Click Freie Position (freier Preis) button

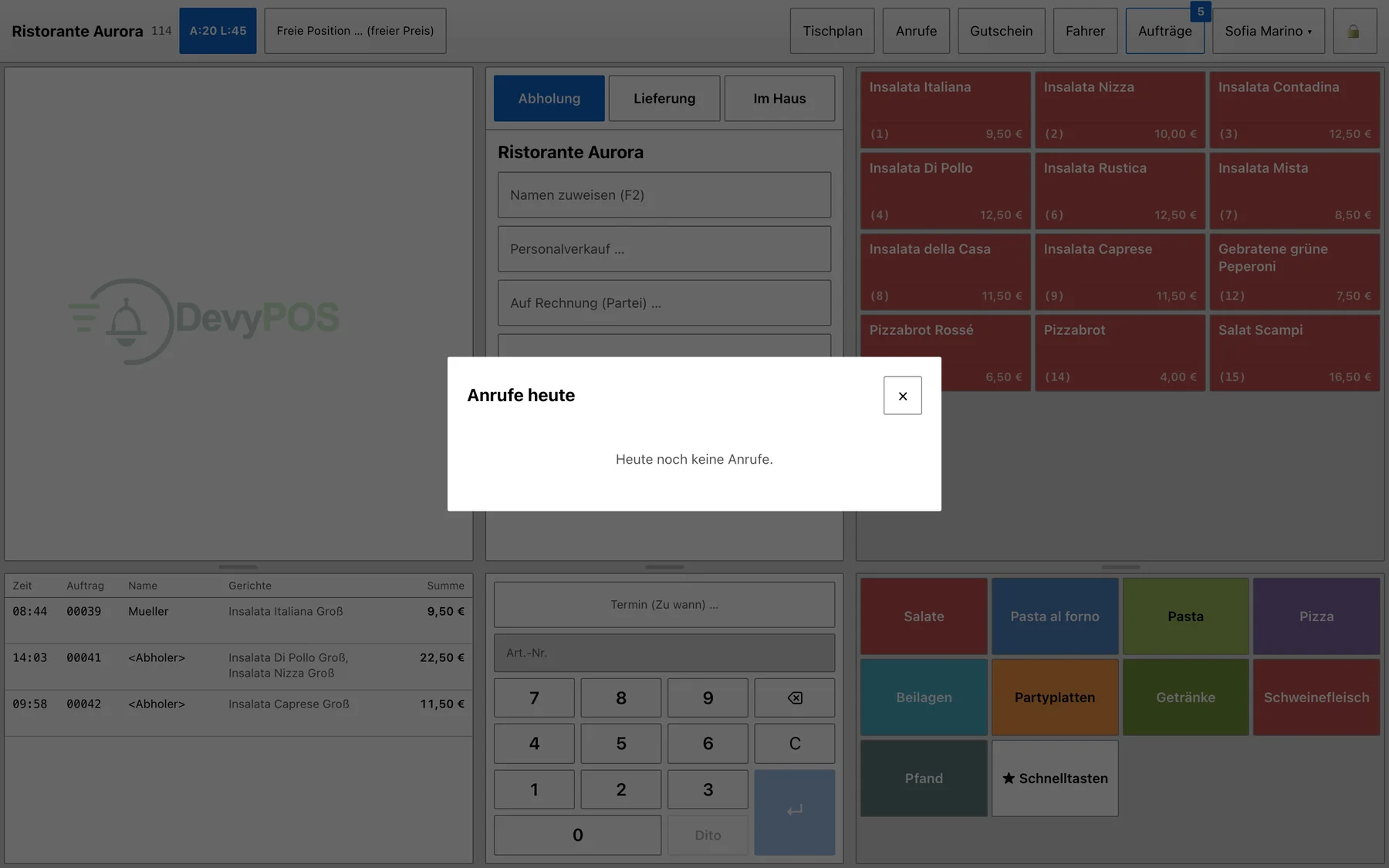pos(355,31)
